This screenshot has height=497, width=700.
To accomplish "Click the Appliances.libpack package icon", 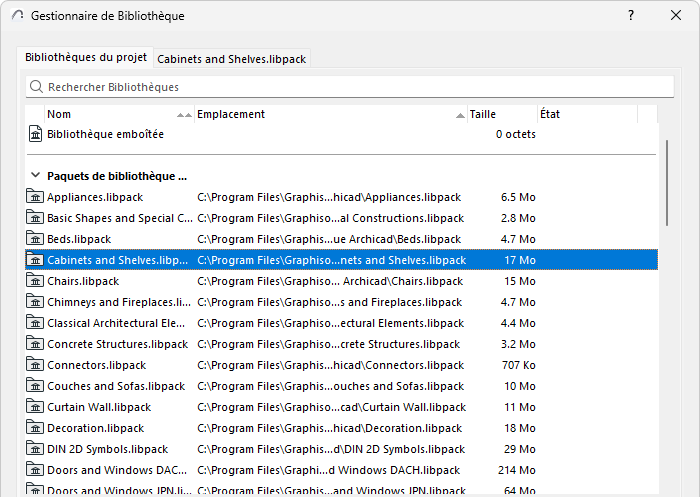I will (x=35, y=196).
